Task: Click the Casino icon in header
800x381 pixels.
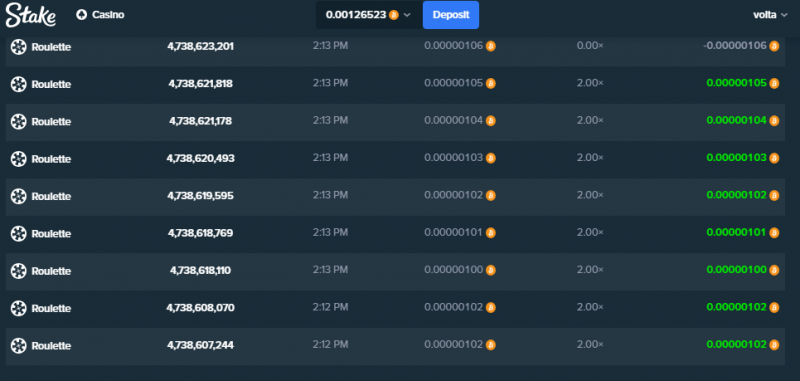Action: point(81,15)
